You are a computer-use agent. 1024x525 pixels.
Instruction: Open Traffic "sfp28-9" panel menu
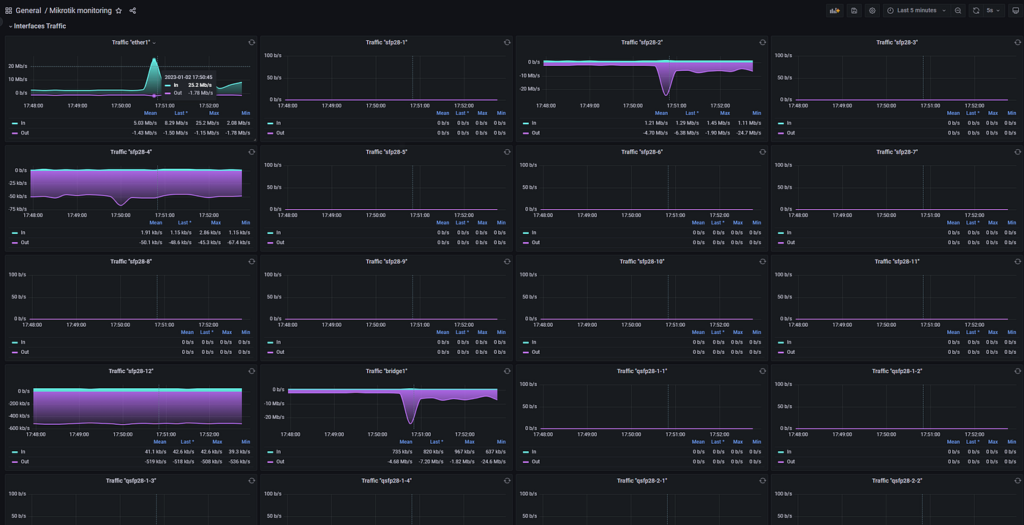pyautogui.click(x=386, y=262)
